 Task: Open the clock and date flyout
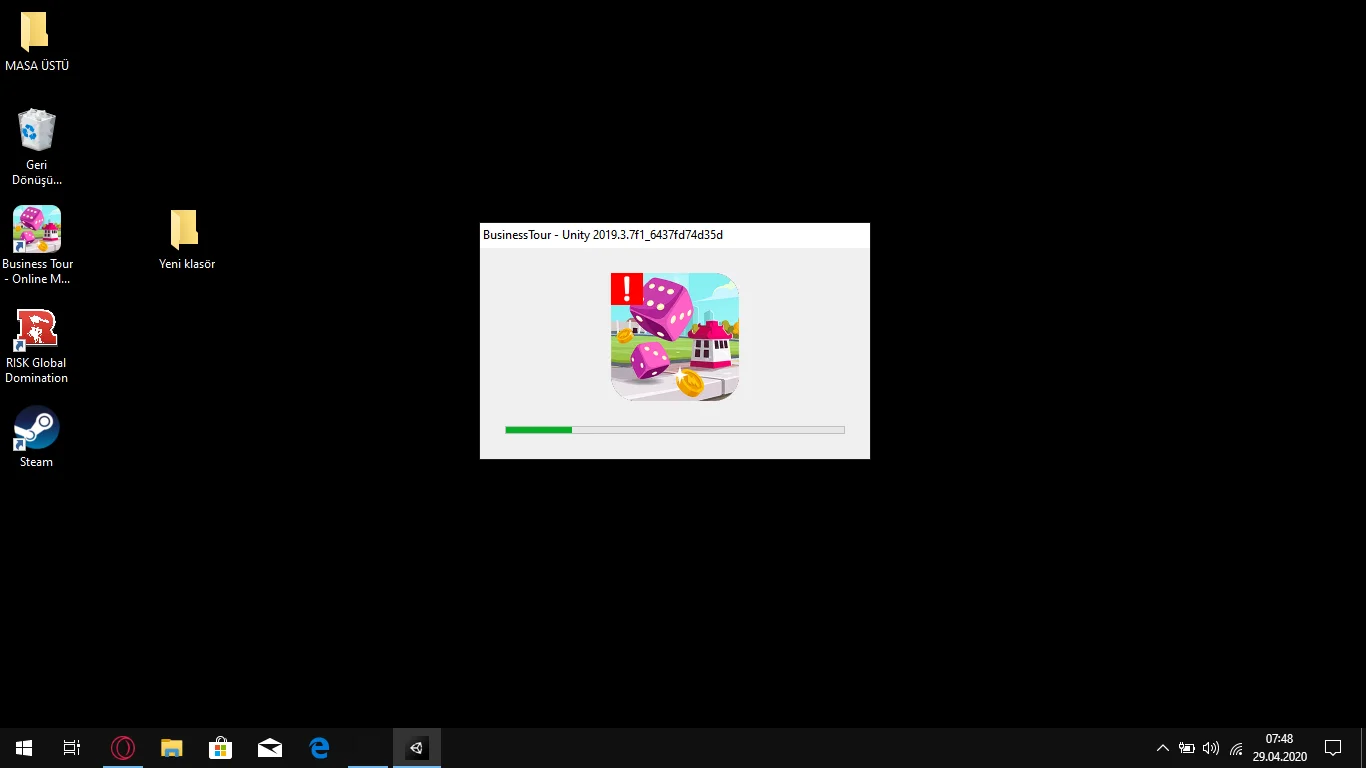coord(1280,748)
